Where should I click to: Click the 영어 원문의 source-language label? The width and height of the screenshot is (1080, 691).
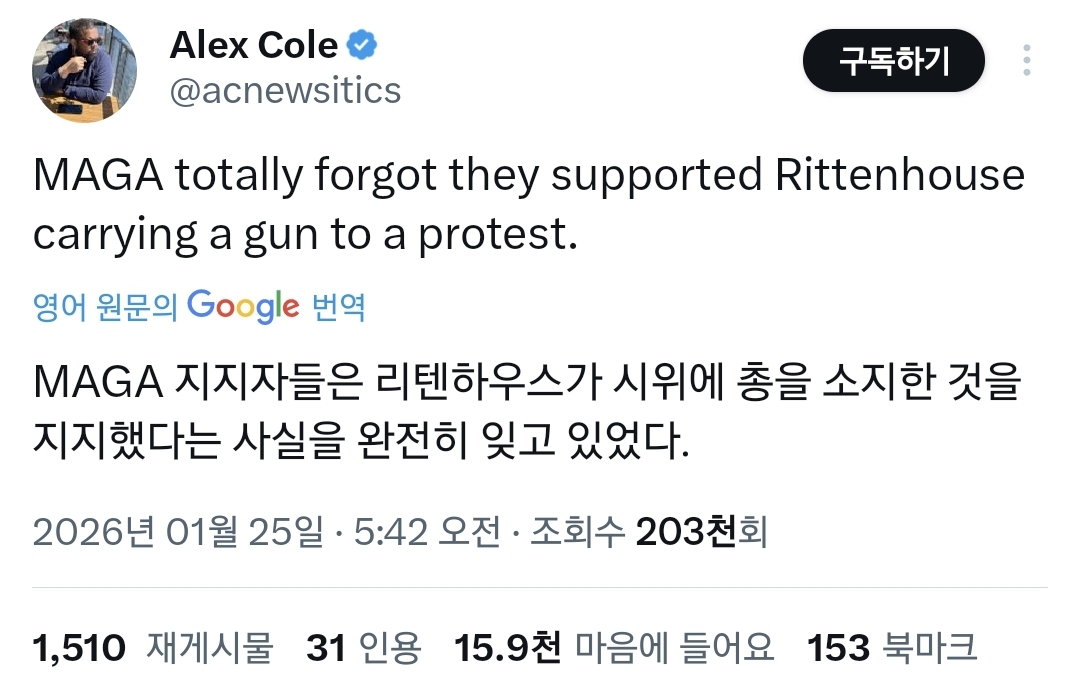coord(105,306)
